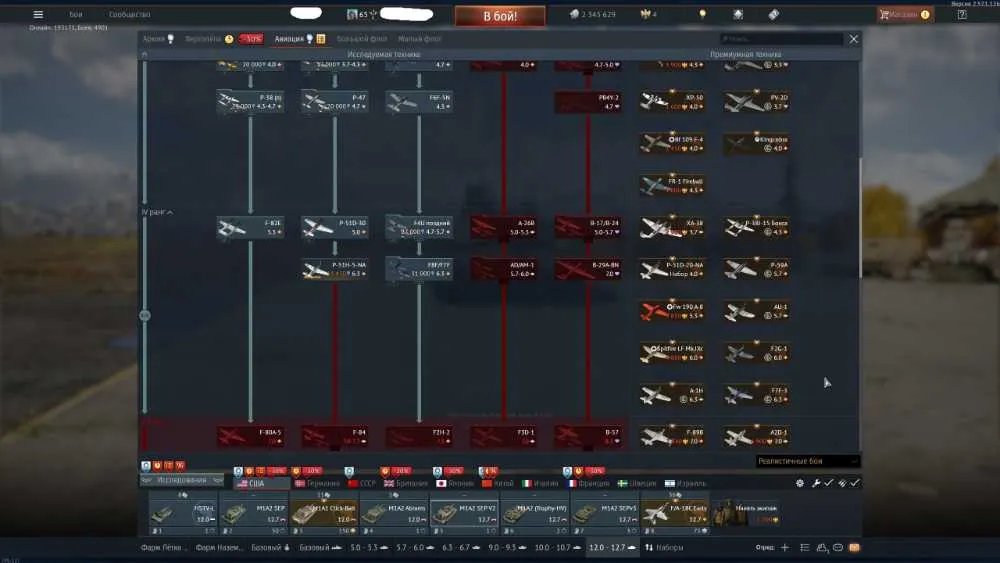
Task: Expand the game mode dropdown under tree
Action: coord(807,461)
